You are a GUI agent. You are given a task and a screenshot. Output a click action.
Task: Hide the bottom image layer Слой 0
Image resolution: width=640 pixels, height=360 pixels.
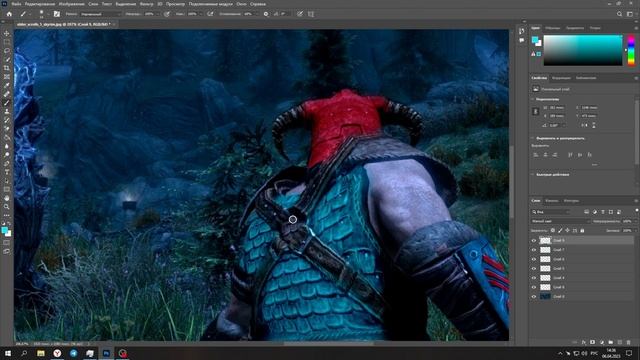[x=534, y=297]
